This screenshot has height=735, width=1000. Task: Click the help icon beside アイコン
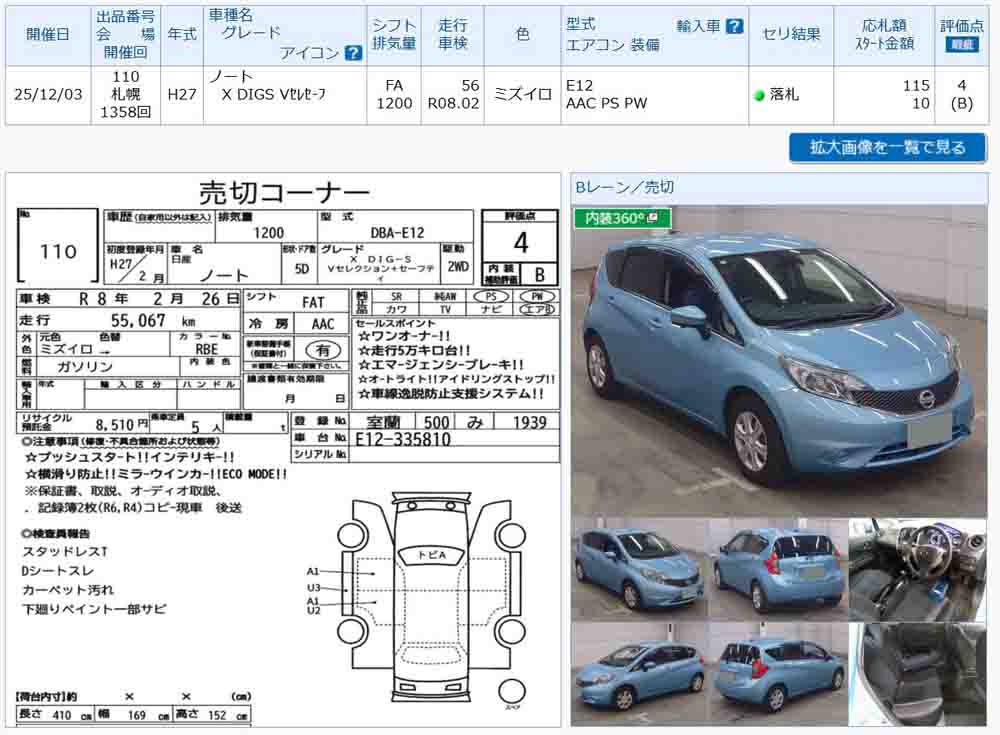coord(352,53)
